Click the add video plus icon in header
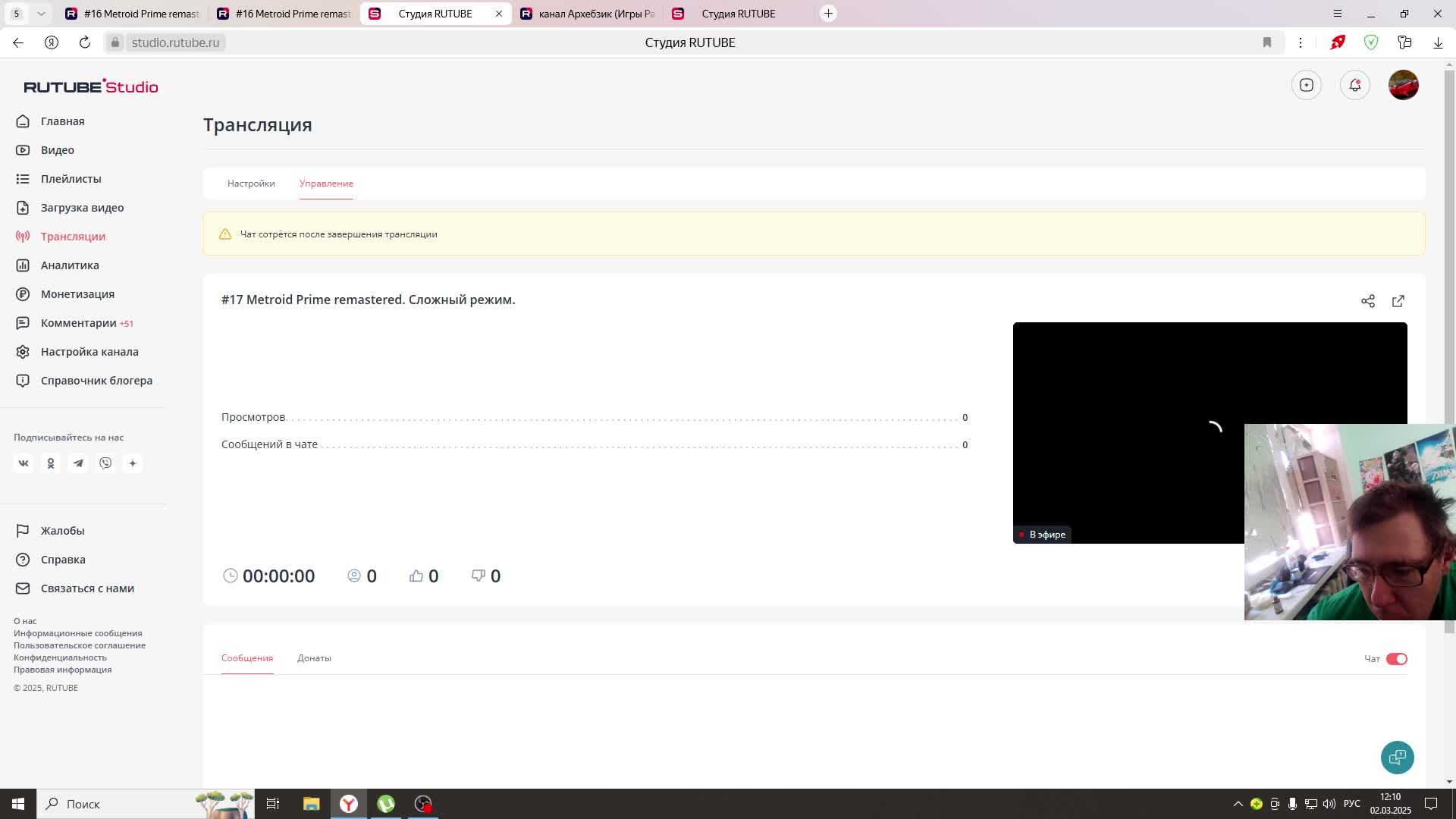Image resolution: width=1456 pixels, height=819 pixels. tap(1306, 85)
